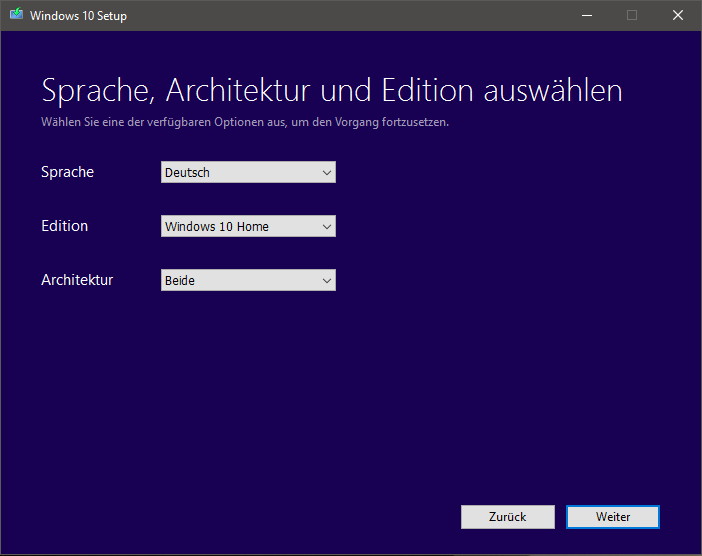Open the Architektur dropdown showing Beide

248,280
